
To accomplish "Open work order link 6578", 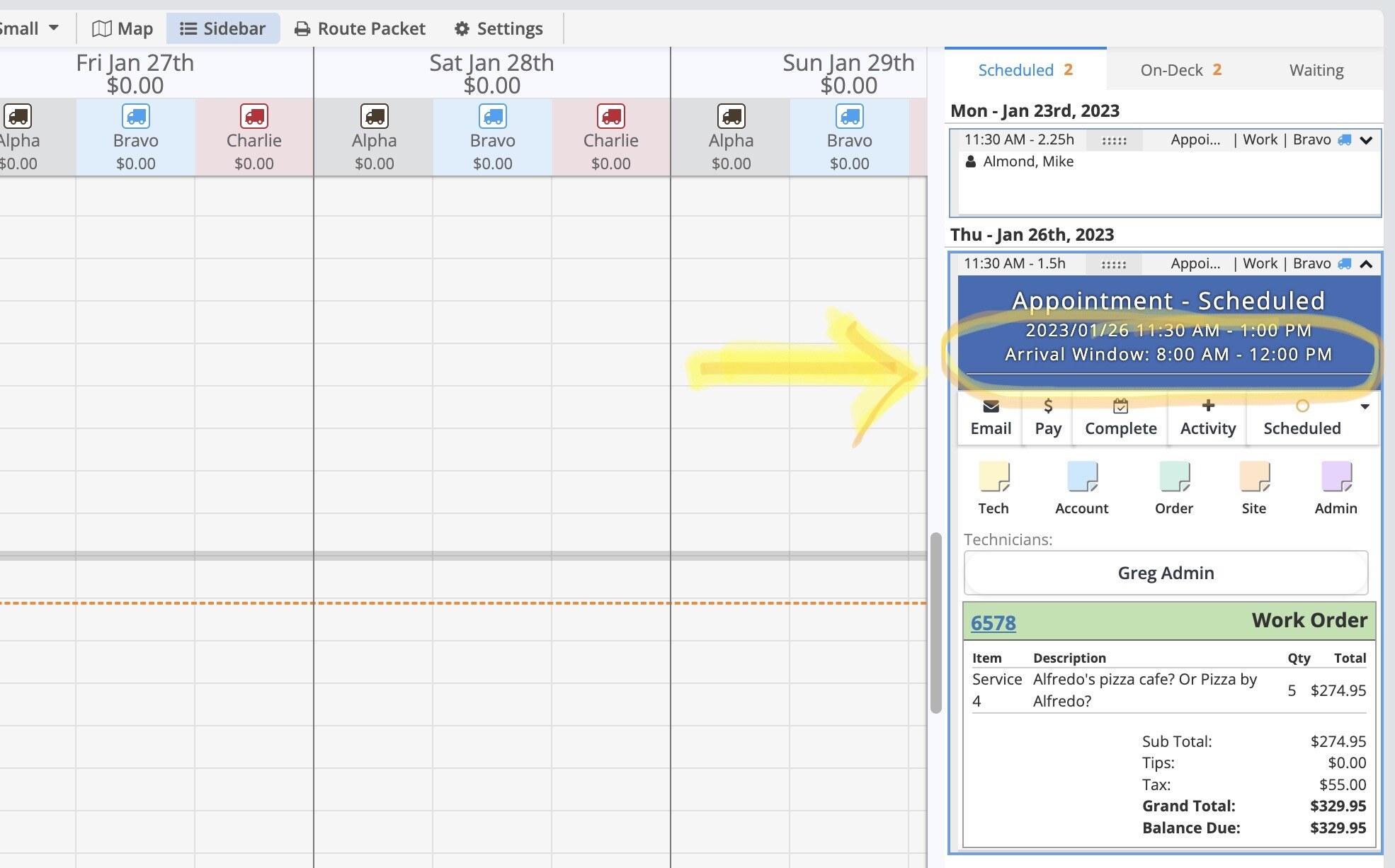I will pos(993,622).
